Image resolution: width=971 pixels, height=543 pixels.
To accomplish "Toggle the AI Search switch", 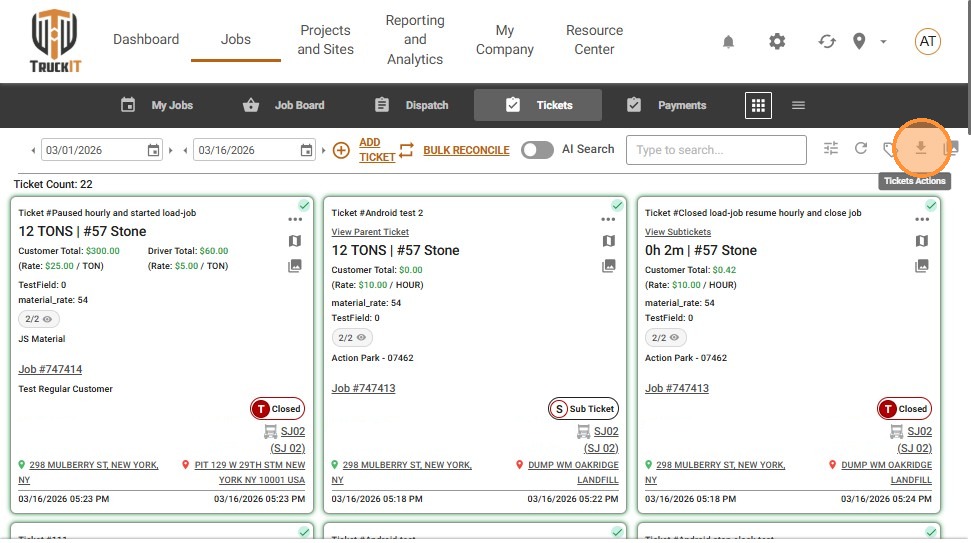I will pyautogui.click(x=537, y=150).
